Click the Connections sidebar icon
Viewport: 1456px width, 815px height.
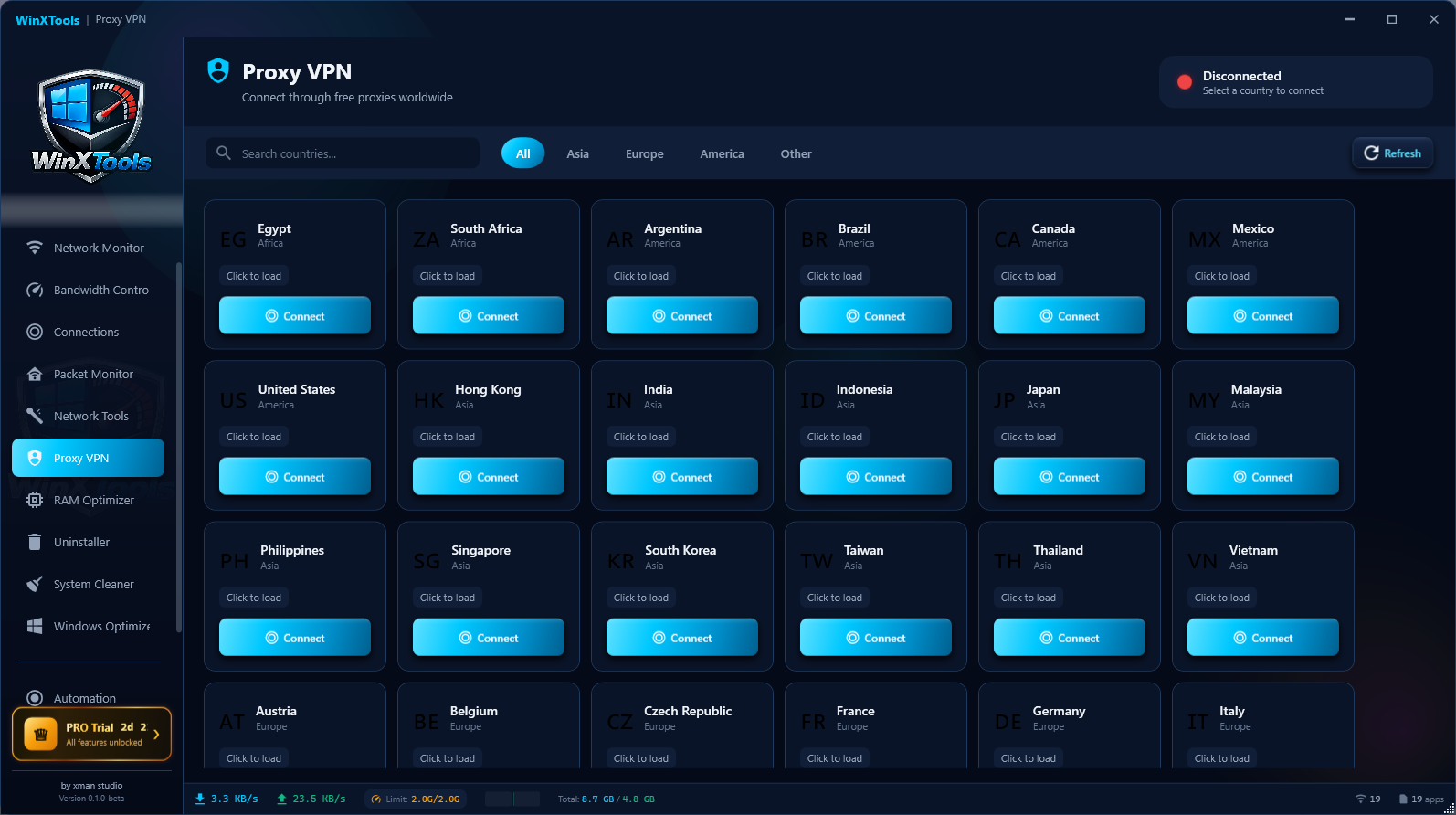[x=35, y=332]
